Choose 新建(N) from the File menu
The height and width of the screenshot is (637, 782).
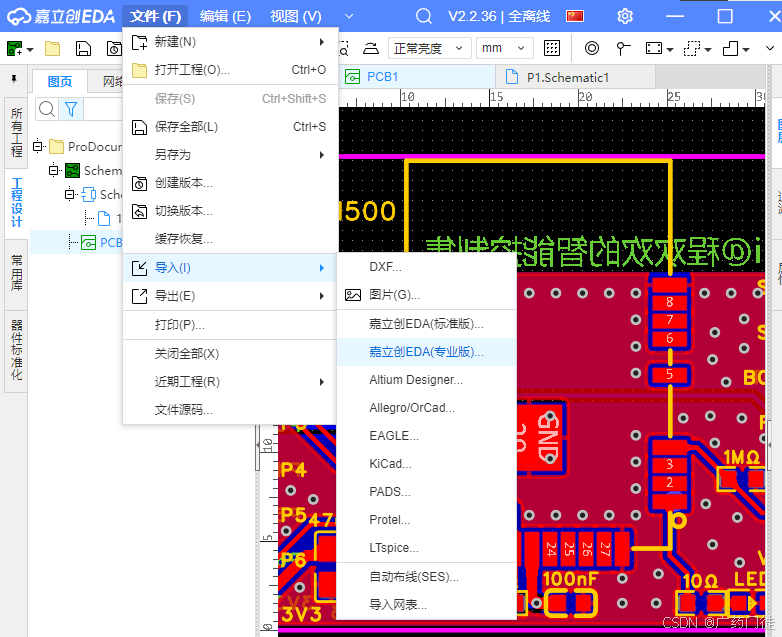click(230, 41)
